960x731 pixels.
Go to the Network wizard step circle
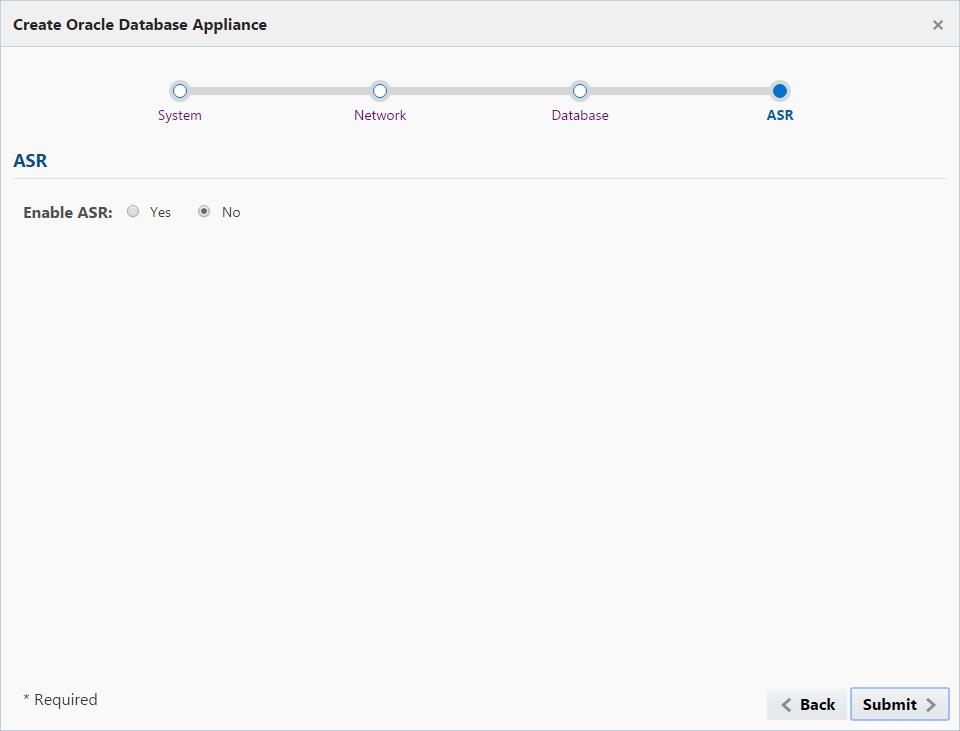[380, 91]
